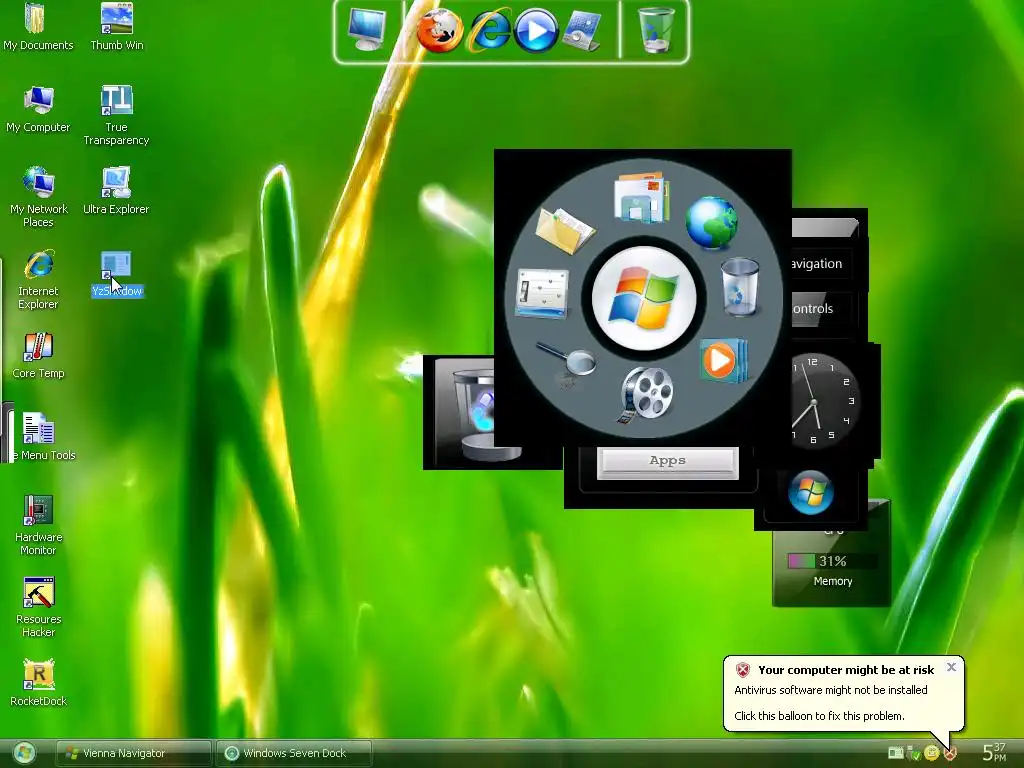The width and height of the screenshot is (1024, 768).
Task: Select My Network Places icon
Action: pyautogui.click(x=39, y=197)
